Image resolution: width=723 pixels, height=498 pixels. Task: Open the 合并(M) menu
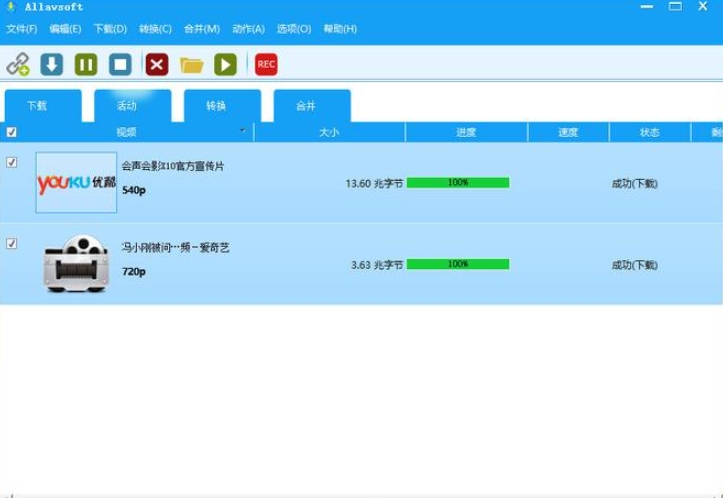[x=202, y=29]
